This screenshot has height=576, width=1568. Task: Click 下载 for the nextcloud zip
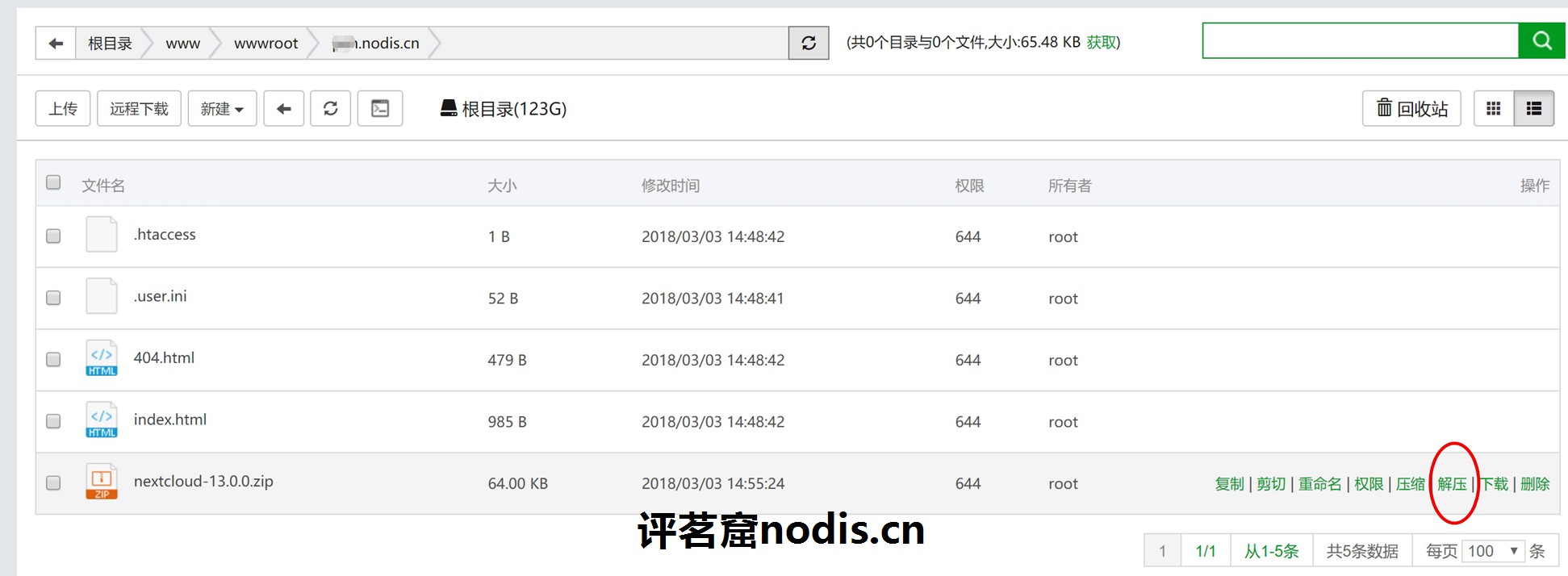(x=1495, y=483)
